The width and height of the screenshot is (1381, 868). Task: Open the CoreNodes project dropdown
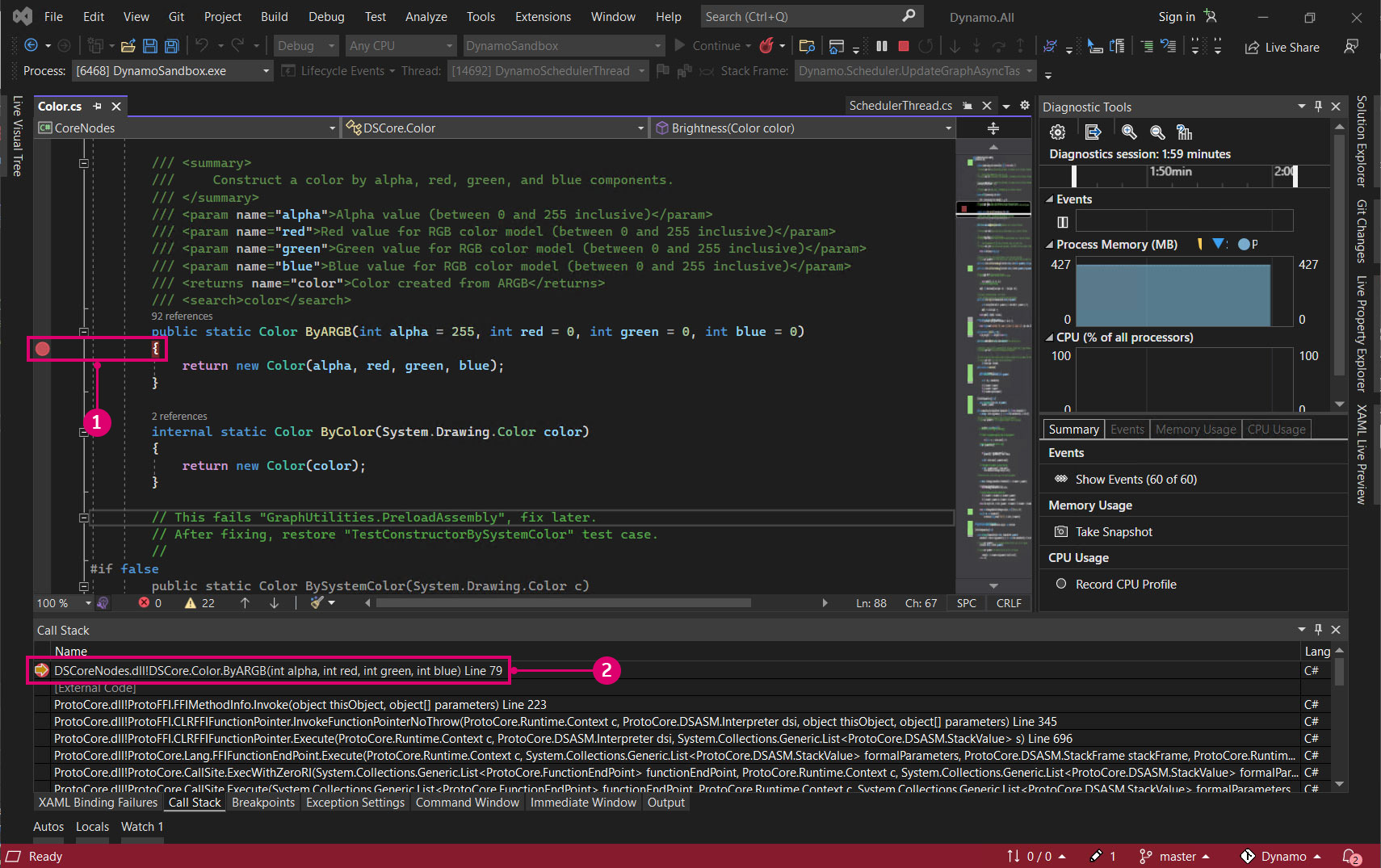pos(187,128)
